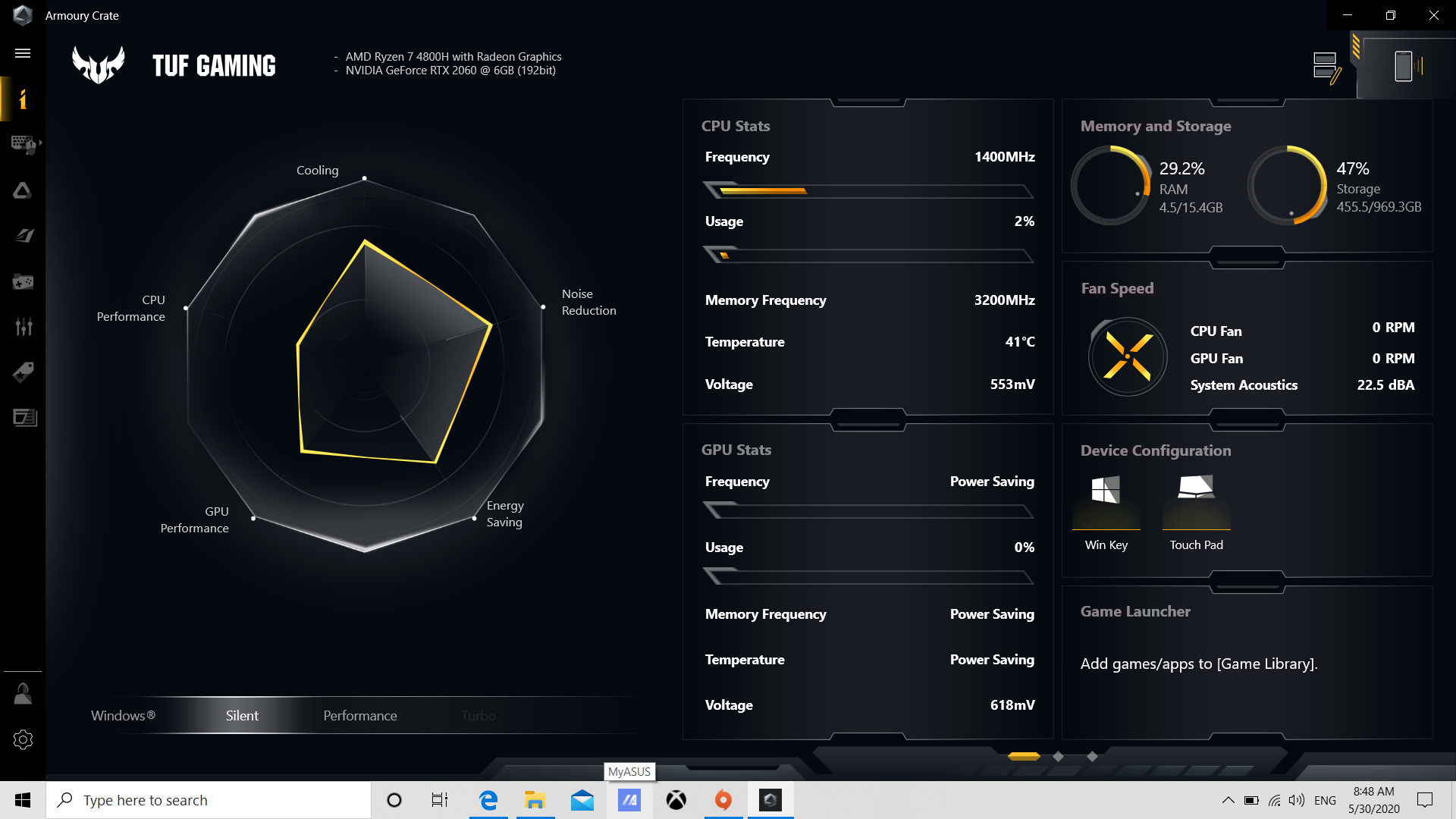Click the mobile device connection icon
This screenshot has width=1456, height=819.
click(1407, 67)
